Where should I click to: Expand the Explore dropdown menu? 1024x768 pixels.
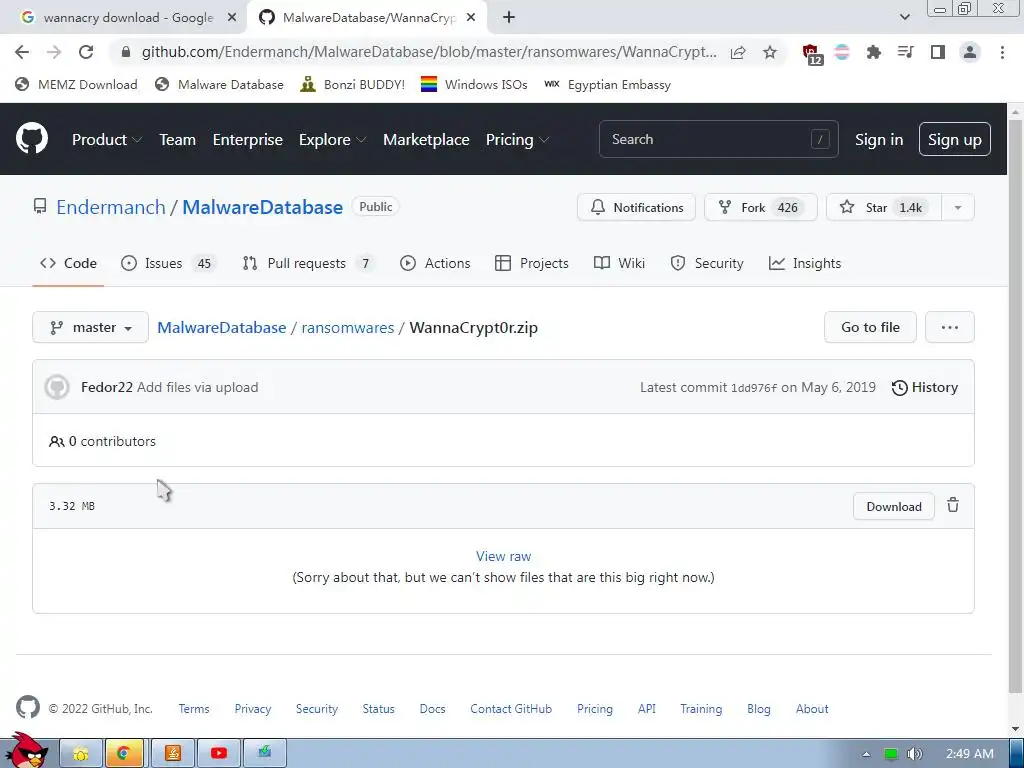332,140
